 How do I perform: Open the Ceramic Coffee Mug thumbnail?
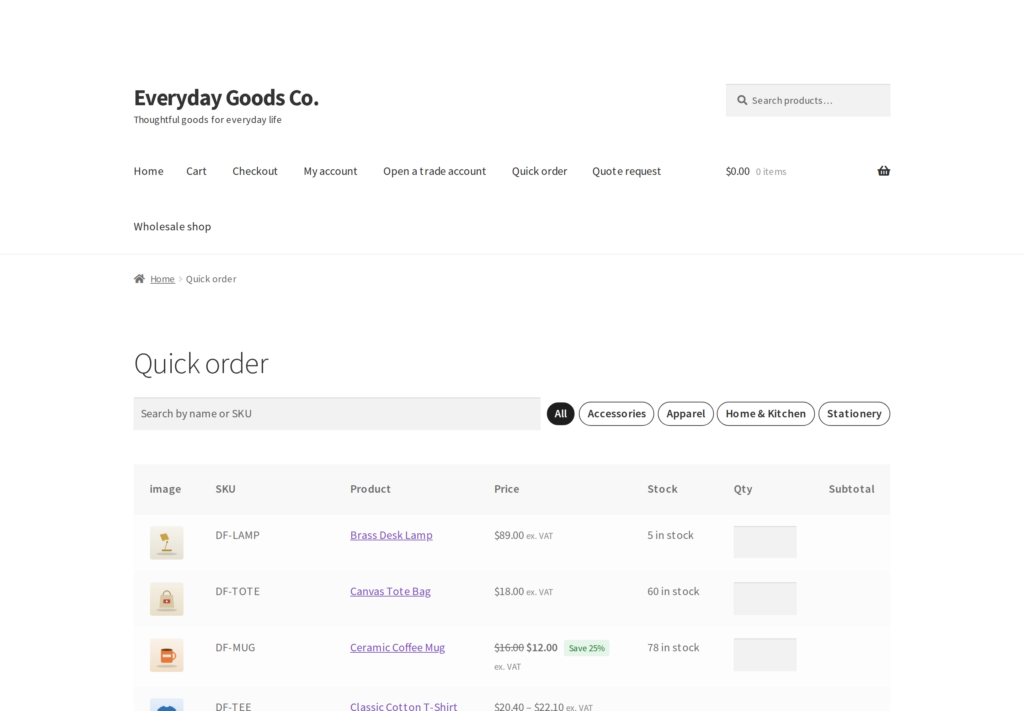[x=167, y=655]
